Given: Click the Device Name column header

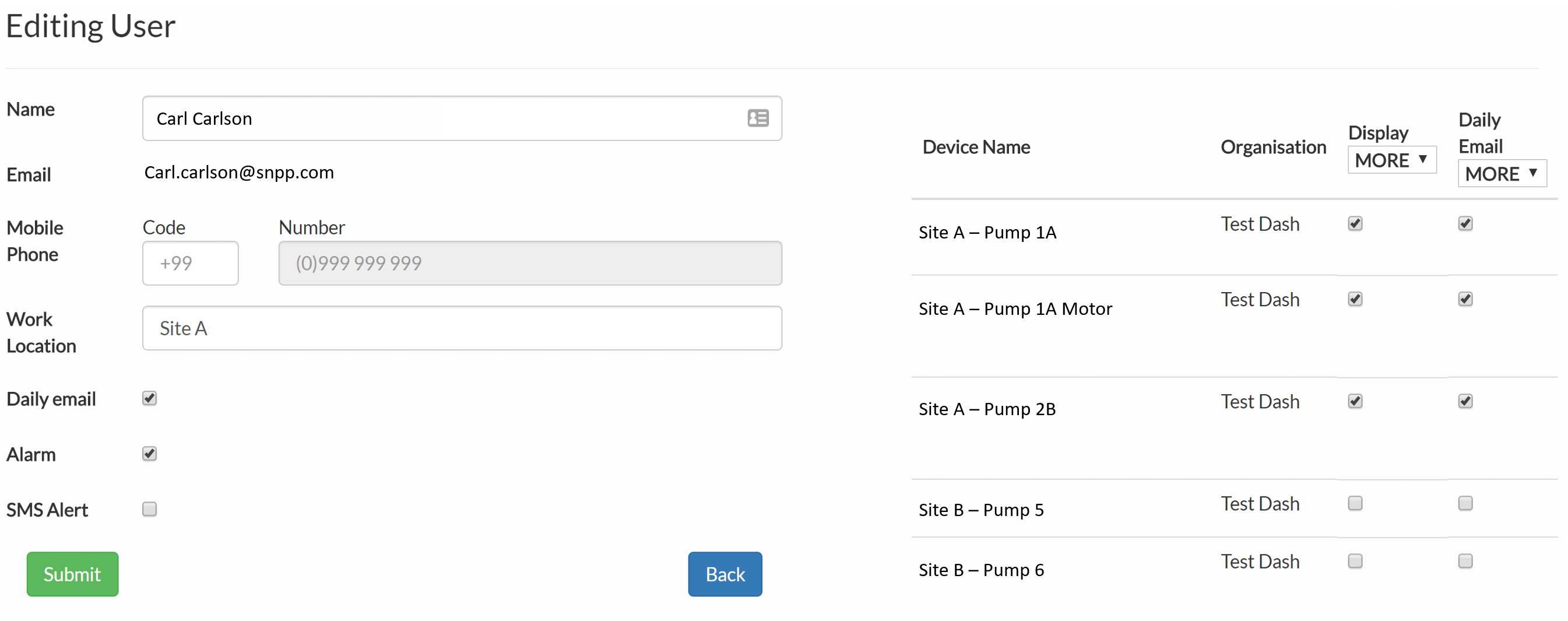Looking at the screenshot, I should click(976, 147).
